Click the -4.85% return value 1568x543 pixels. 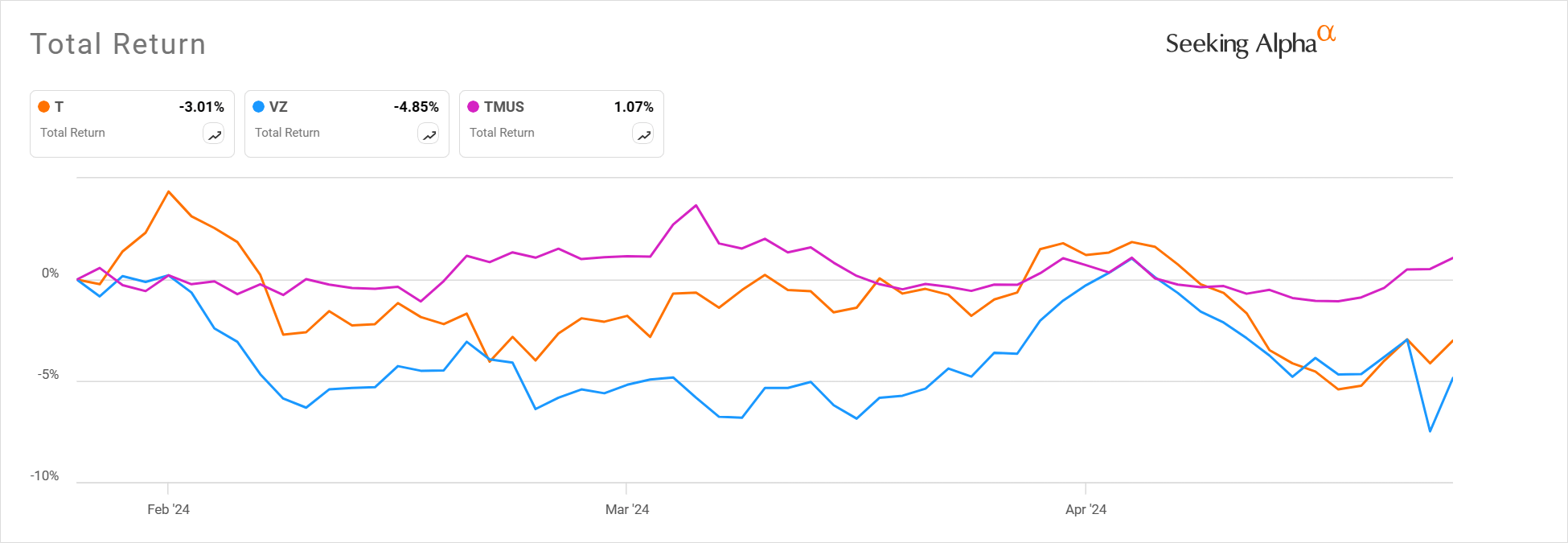click(x=416, y=107)
